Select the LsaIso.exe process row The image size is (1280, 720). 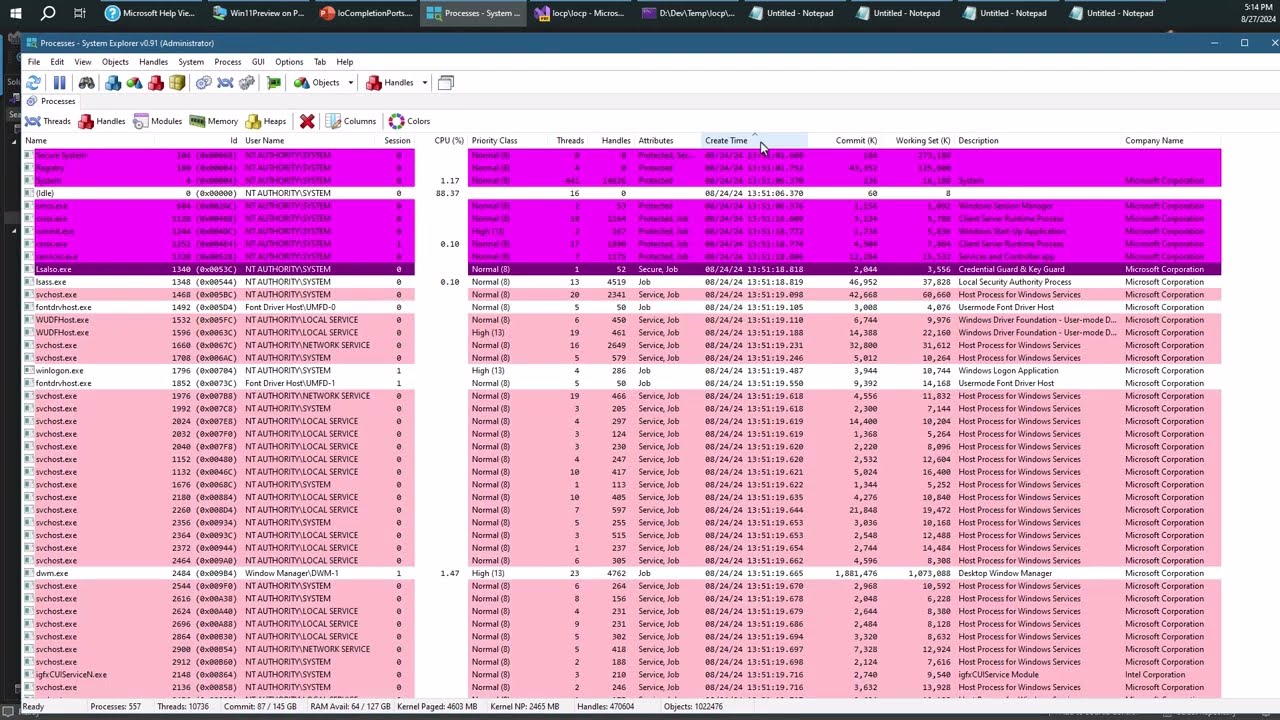[622, 269]
